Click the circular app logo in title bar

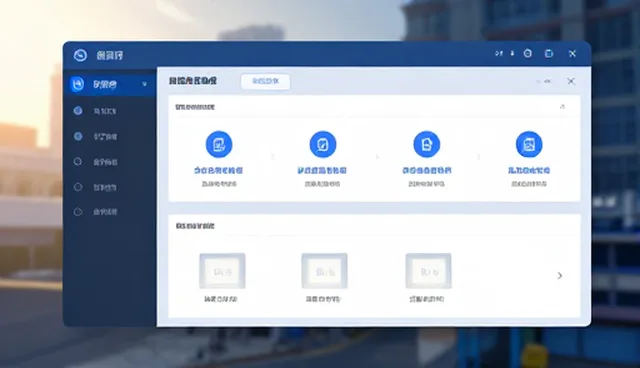[80, 55]
